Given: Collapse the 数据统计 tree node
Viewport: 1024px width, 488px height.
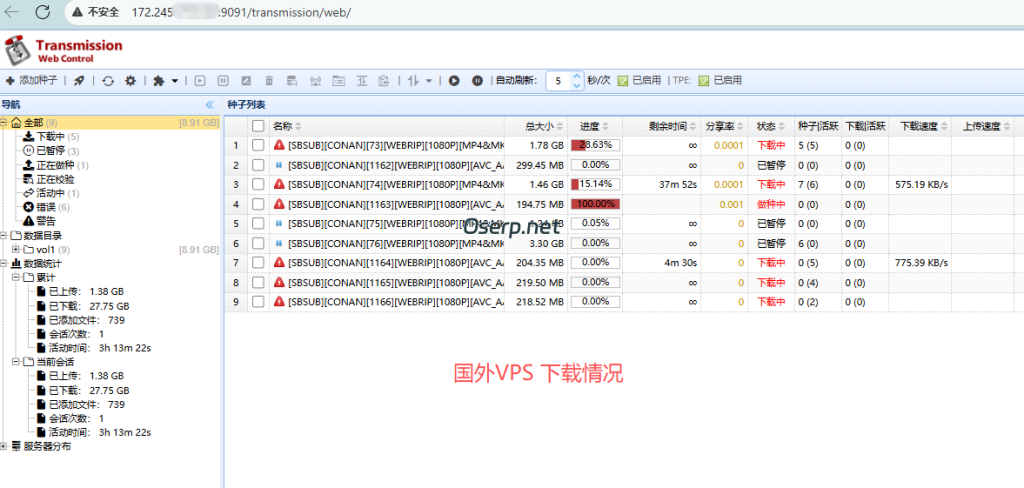Looking at the screenshot, I should (5, 264).
